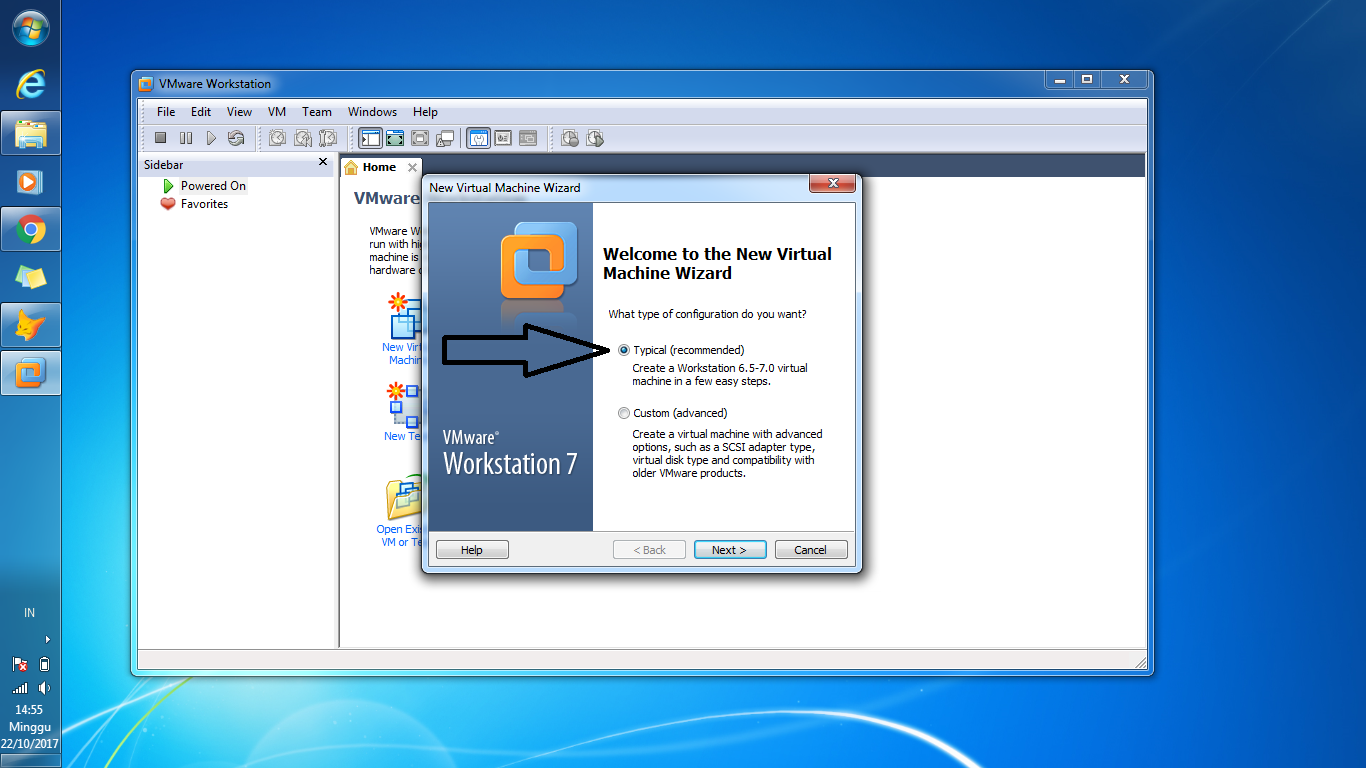Image resolution: width=1366 pixels, height=768 pixels.
Task: Click the Next > button in wizard
Action: tap(730, 550)
